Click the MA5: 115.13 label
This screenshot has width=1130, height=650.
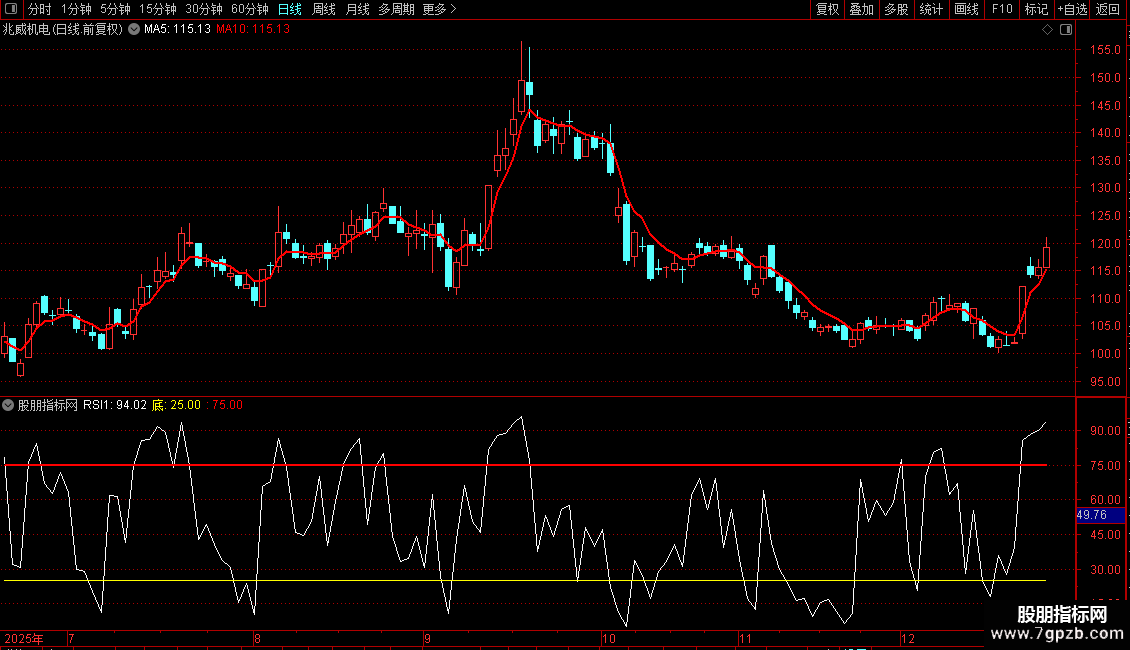click(x=177, y=29)
